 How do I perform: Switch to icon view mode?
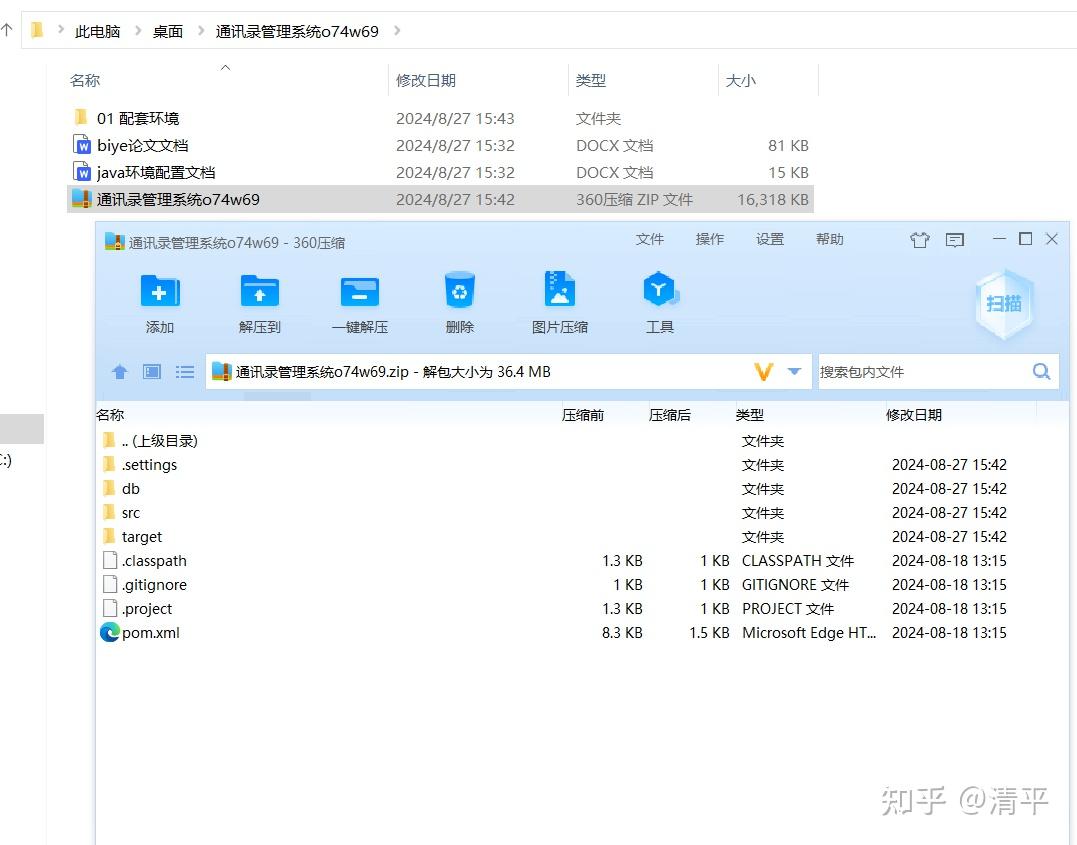coord(152,372)
